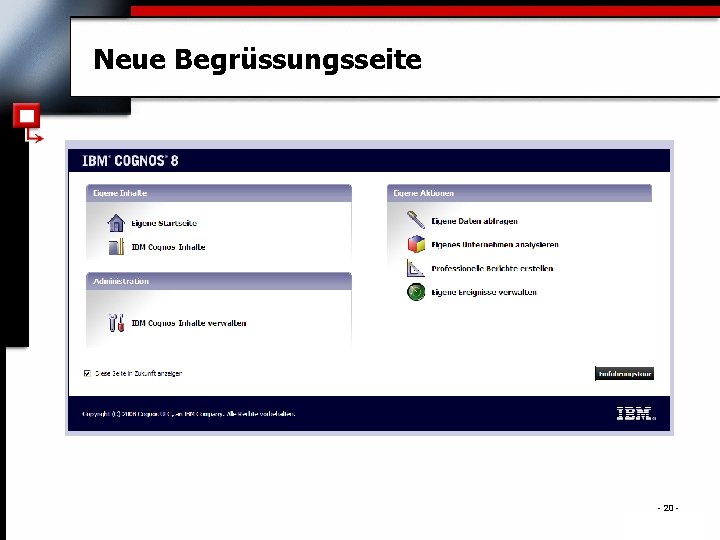Click the Eigene Inhalte panel header
Viewport: 720px width, 540px height.
pos(219,193)
